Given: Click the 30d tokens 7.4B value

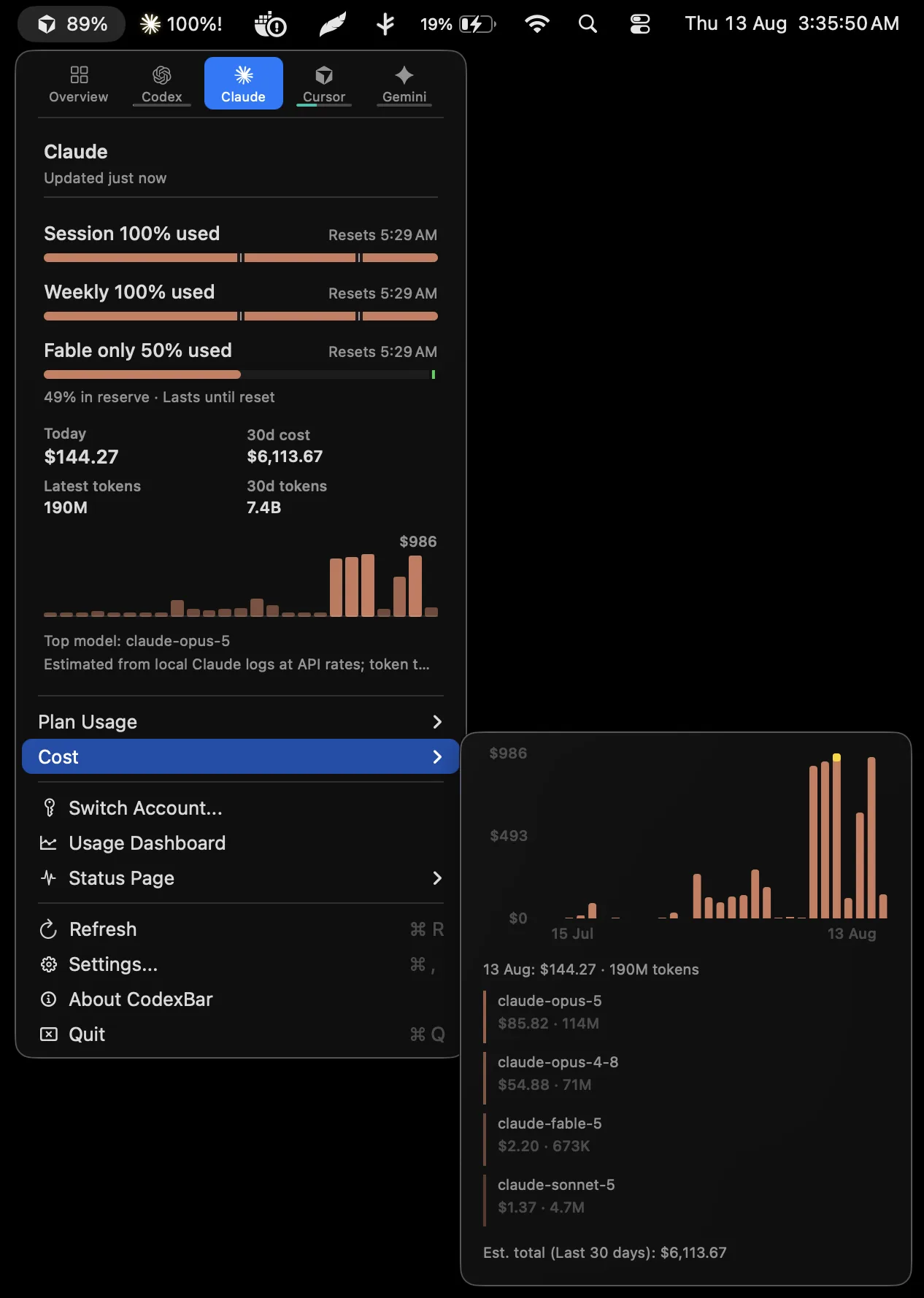Looking at the screenshot, I should coord(263,507).
